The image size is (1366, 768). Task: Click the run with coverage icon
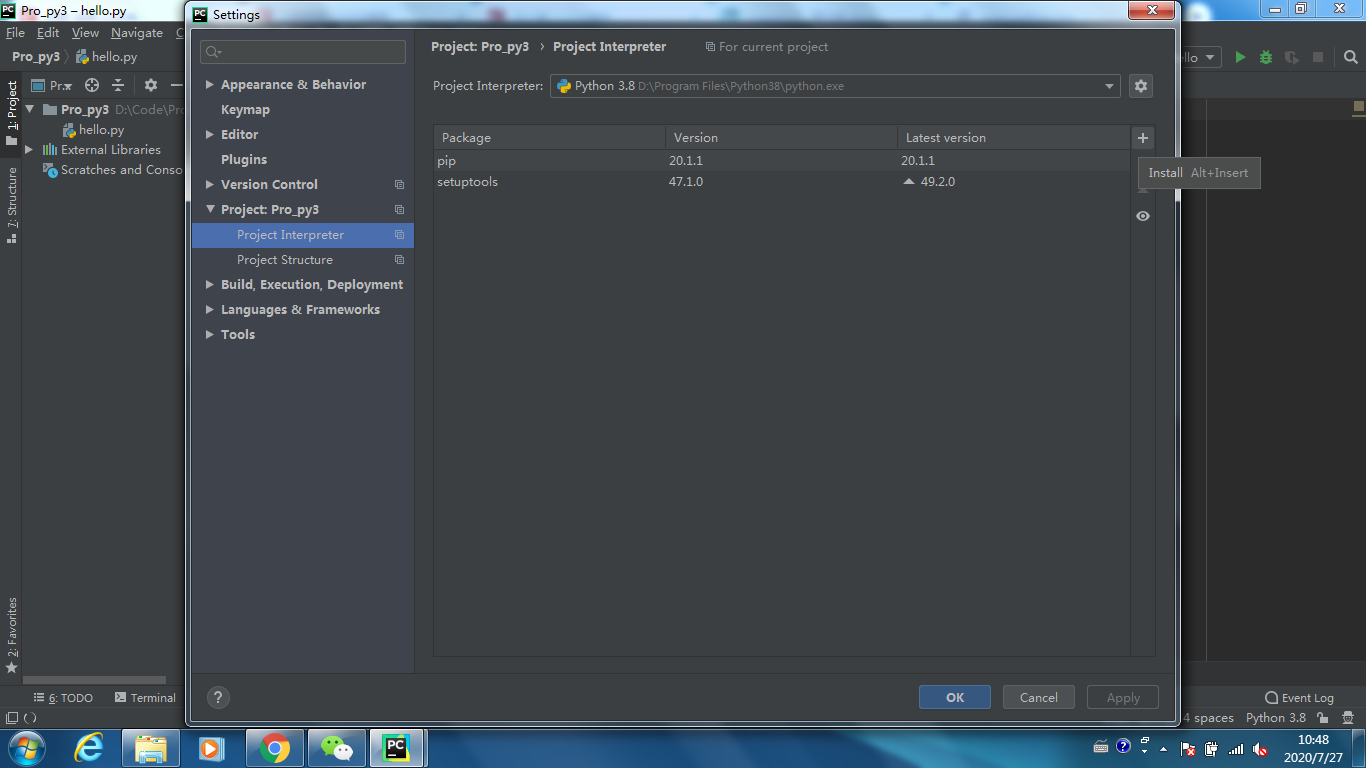tap(1292, 57)
